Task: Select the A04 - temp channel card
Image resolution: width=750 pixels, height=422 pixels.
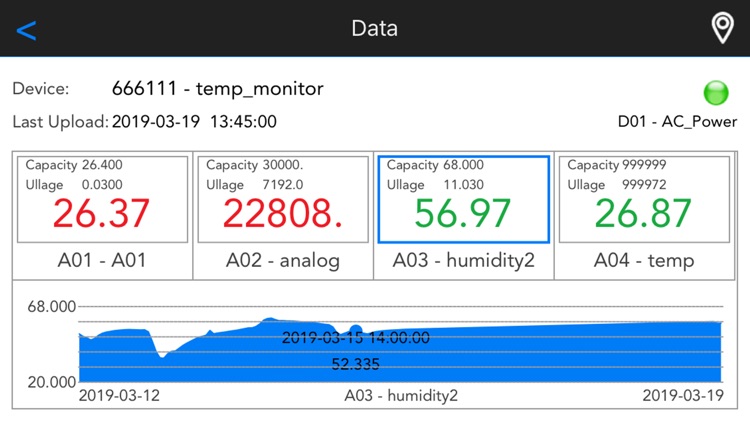Action: point(644,216)
